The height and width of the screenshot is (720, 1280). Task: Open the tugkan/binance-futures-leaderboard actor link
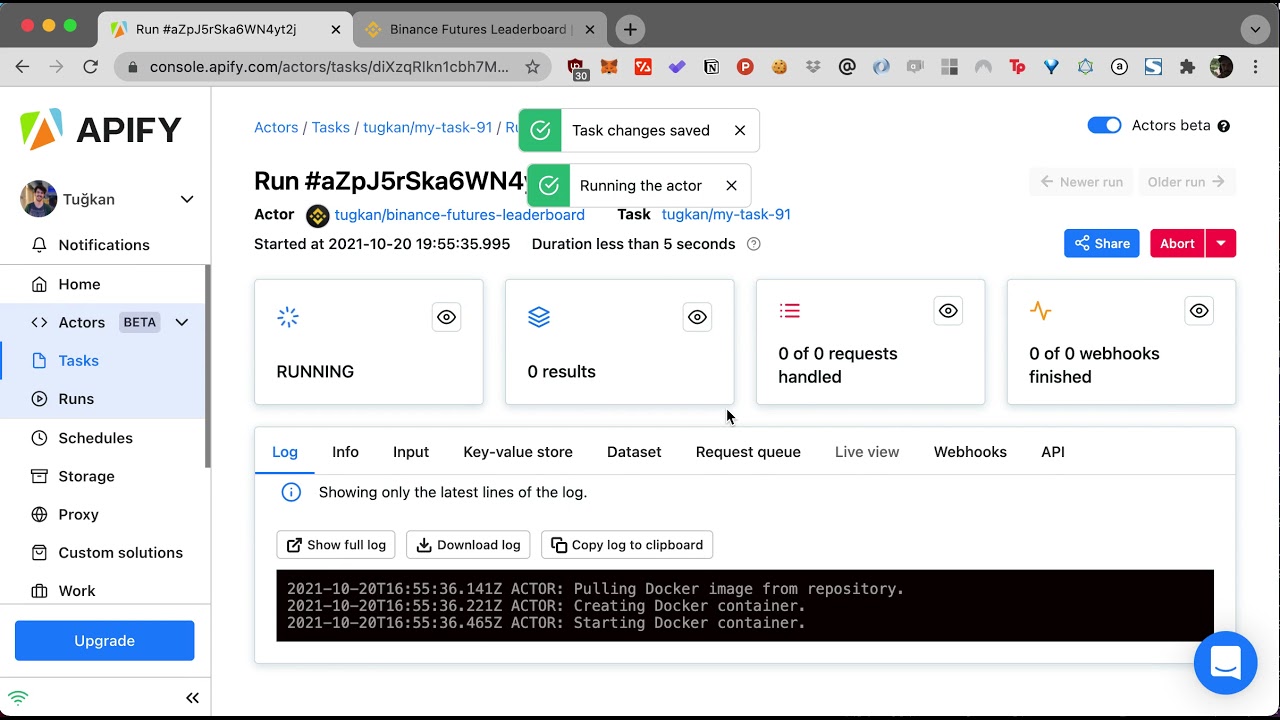(459, 215)
